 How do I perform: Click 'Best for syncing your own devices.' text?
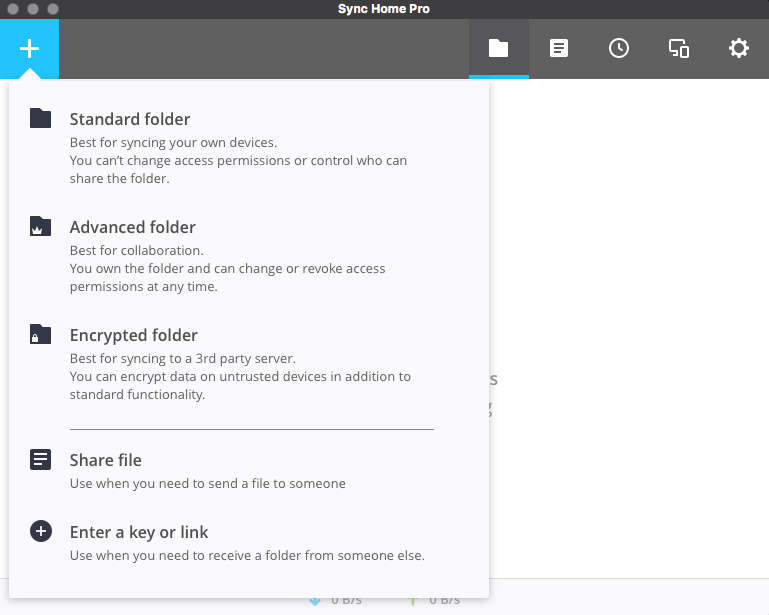click(x=173, y=142)
